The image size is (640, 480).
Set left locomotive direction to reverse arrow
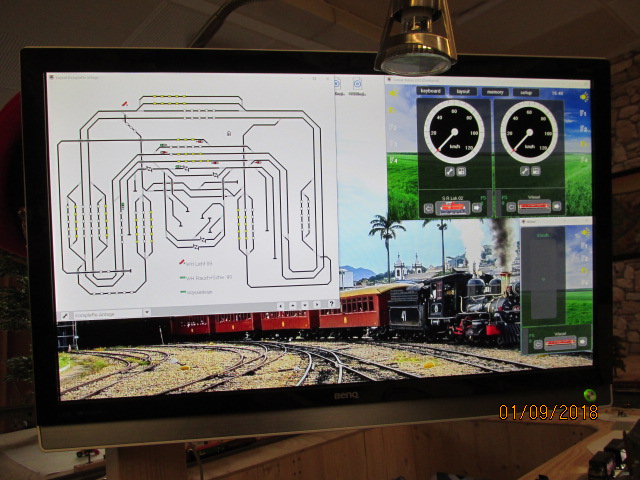[429, 208]
